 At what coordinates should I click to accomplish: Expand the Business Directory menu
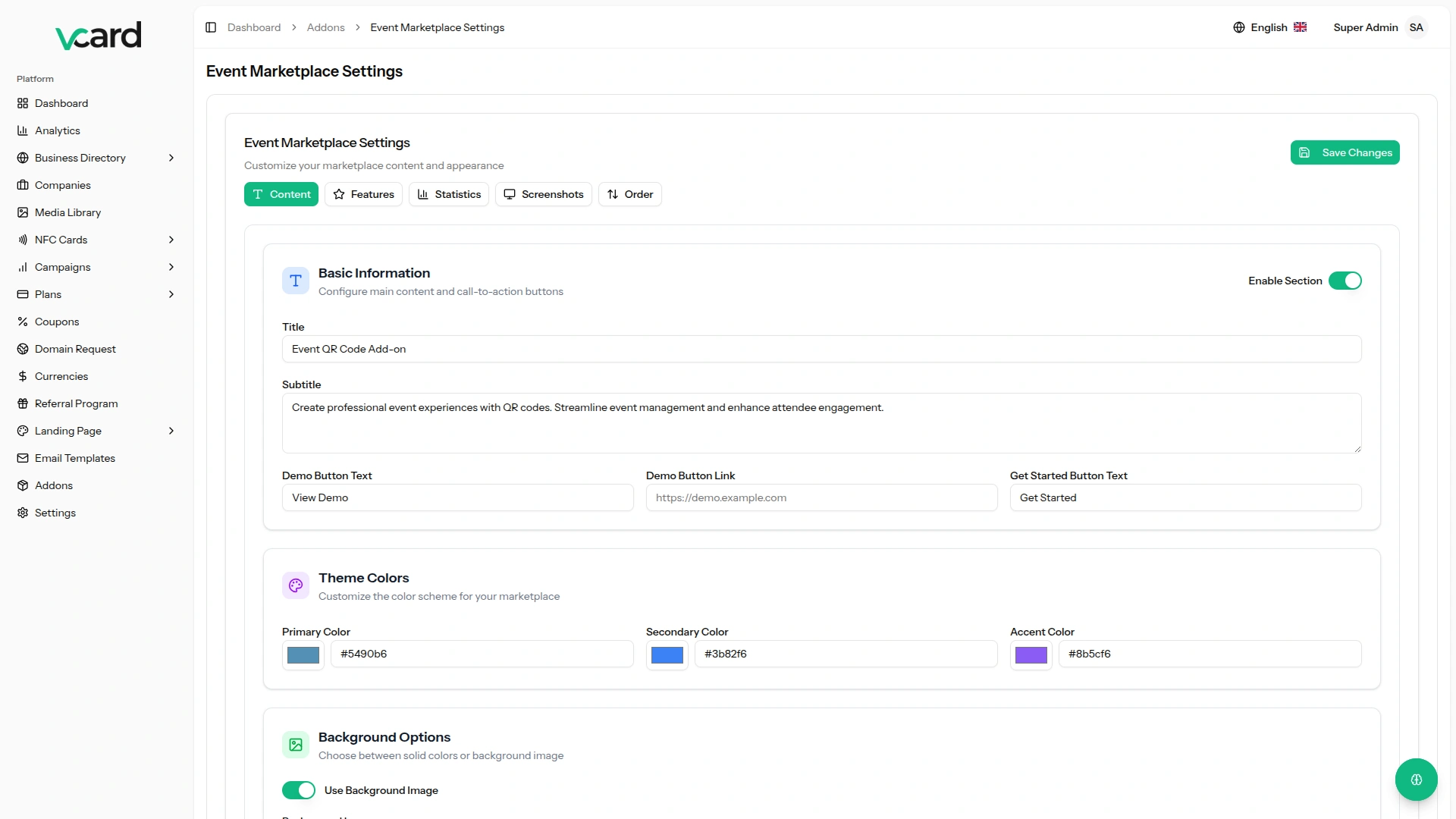pos(96,158)
